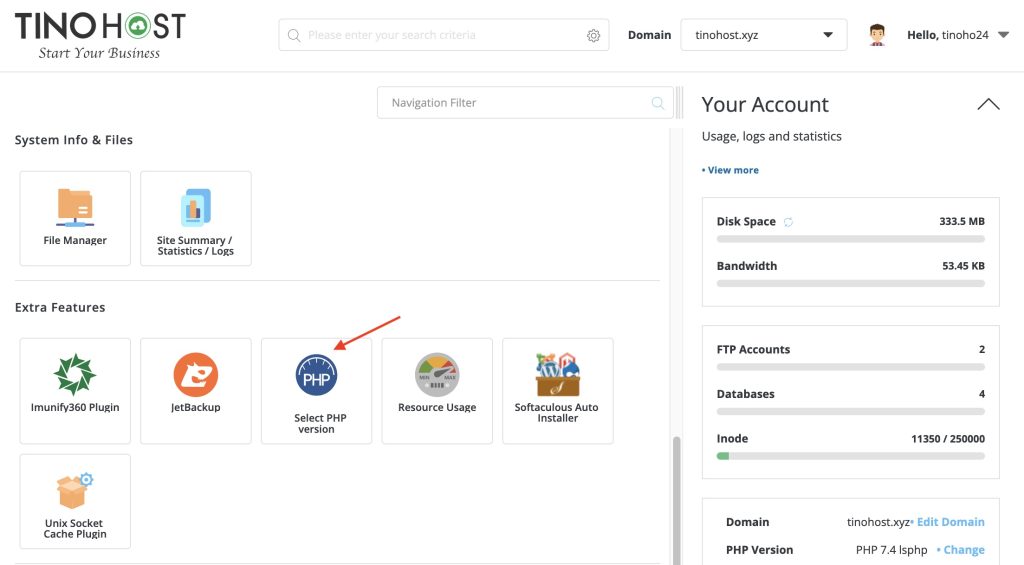The width and height of the screenshot is (1024, 565).
Task: Click the search settings gear icon
Action: point(593,35)
